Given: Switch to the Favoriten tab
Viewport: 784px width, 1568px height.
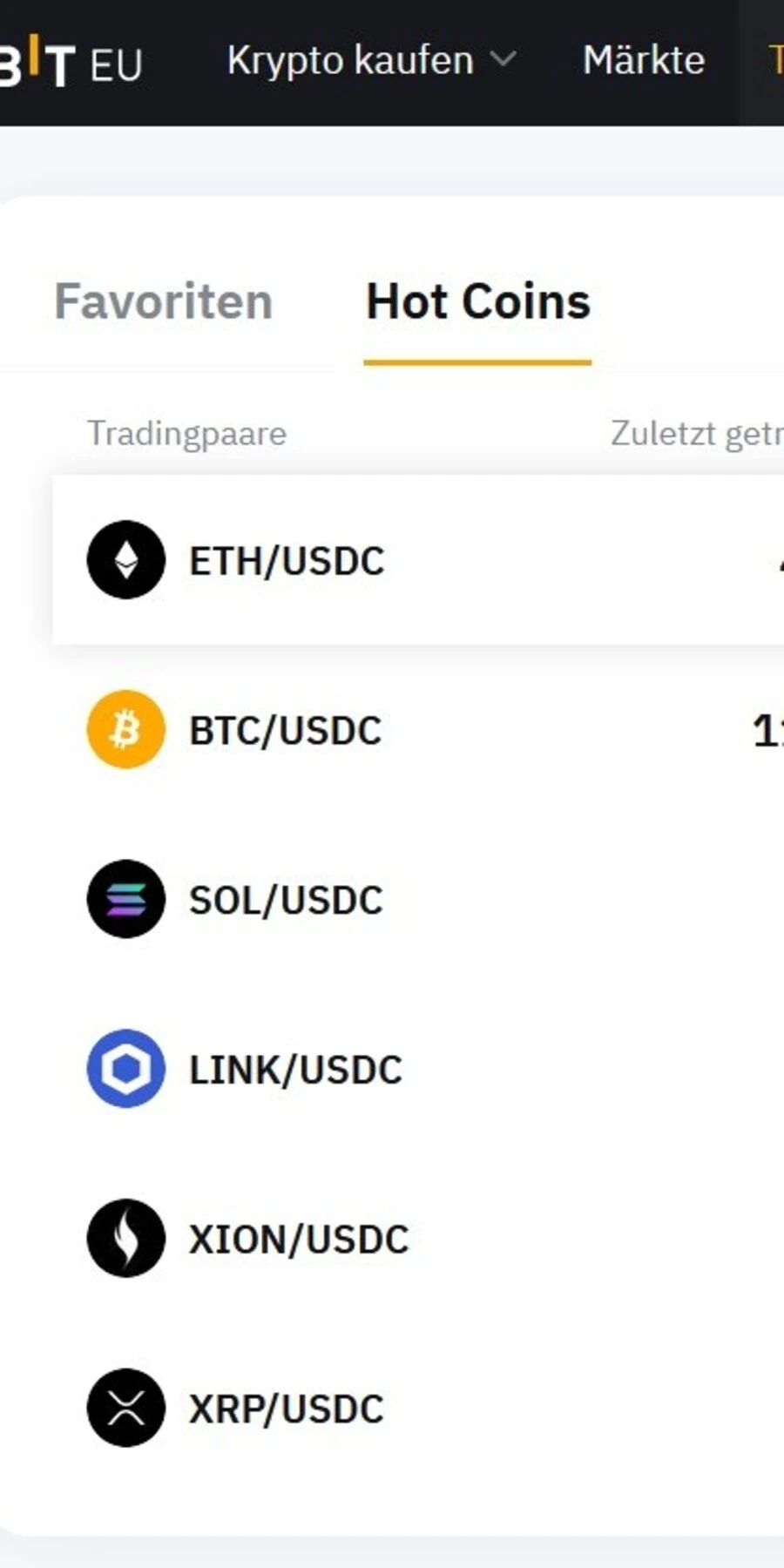Looking at the screenshot, I should coord(164,301).
